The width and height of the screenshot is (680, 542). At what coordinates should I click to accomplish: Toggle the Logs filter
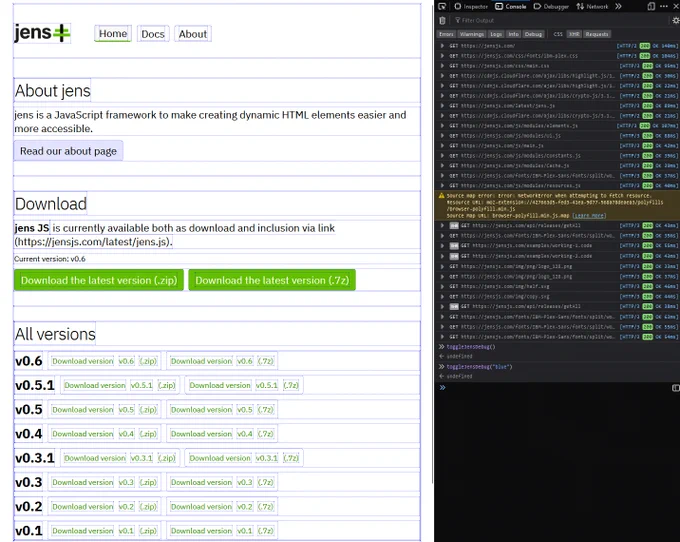click(x=496, y=34)
